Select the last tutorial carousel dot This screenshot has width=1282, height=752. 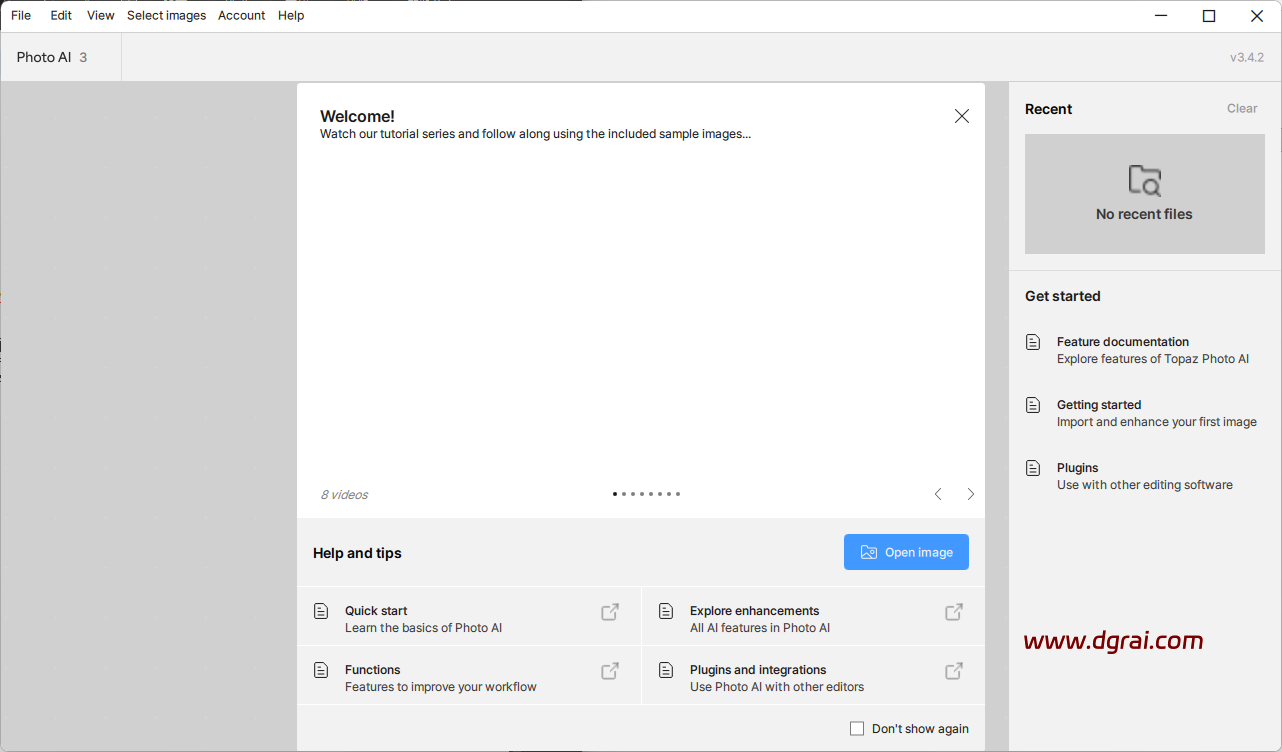pyautogui.click(x=678, y=494)
